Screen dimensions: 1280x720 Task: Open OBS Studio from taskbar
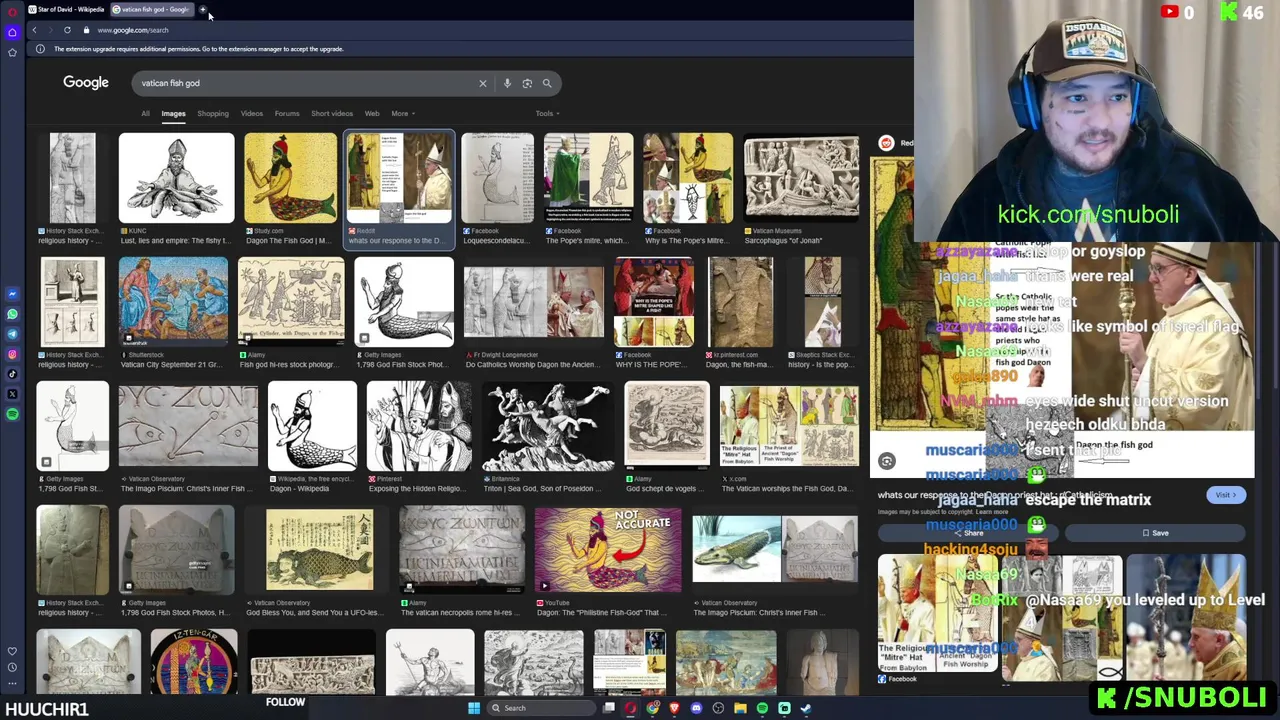click(718, 708)
